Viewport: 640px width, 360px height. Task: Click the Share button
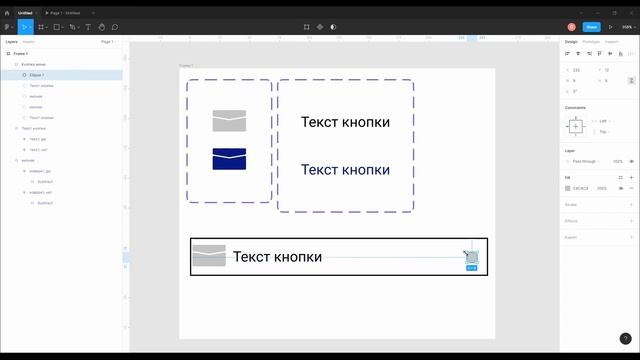pos(591,27)
